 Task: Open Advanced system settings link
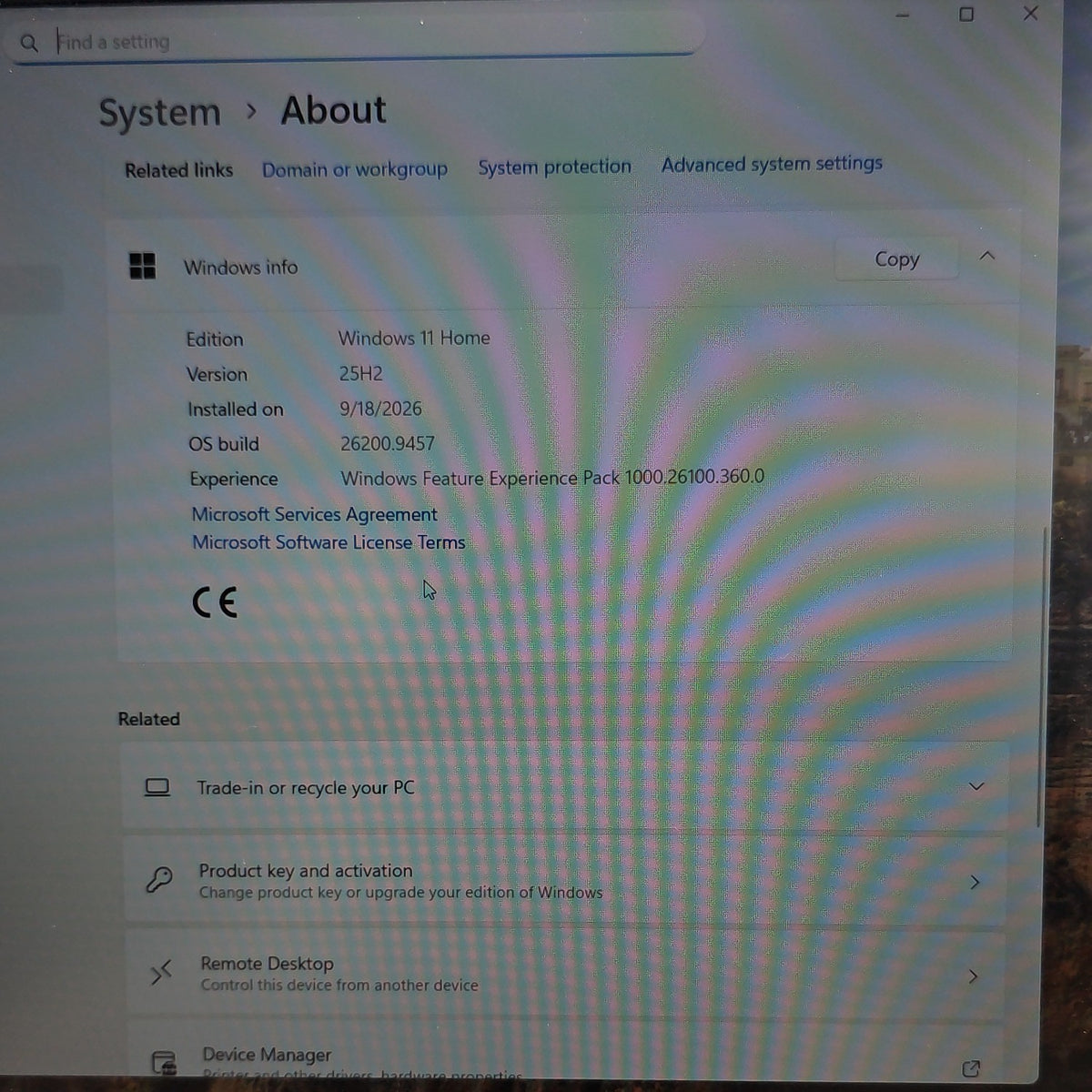(x=772, y=164)
